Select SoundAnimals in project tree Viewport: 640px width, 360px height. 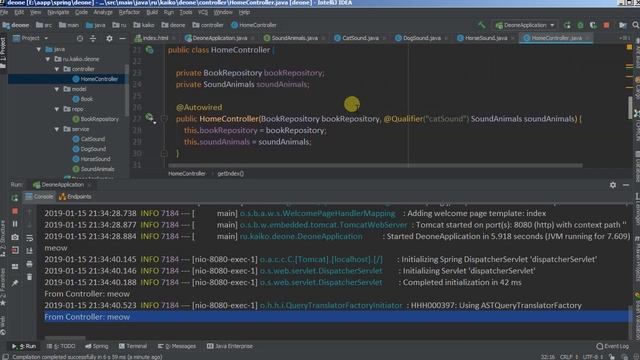pyautogui.click(x=93, y=169)
